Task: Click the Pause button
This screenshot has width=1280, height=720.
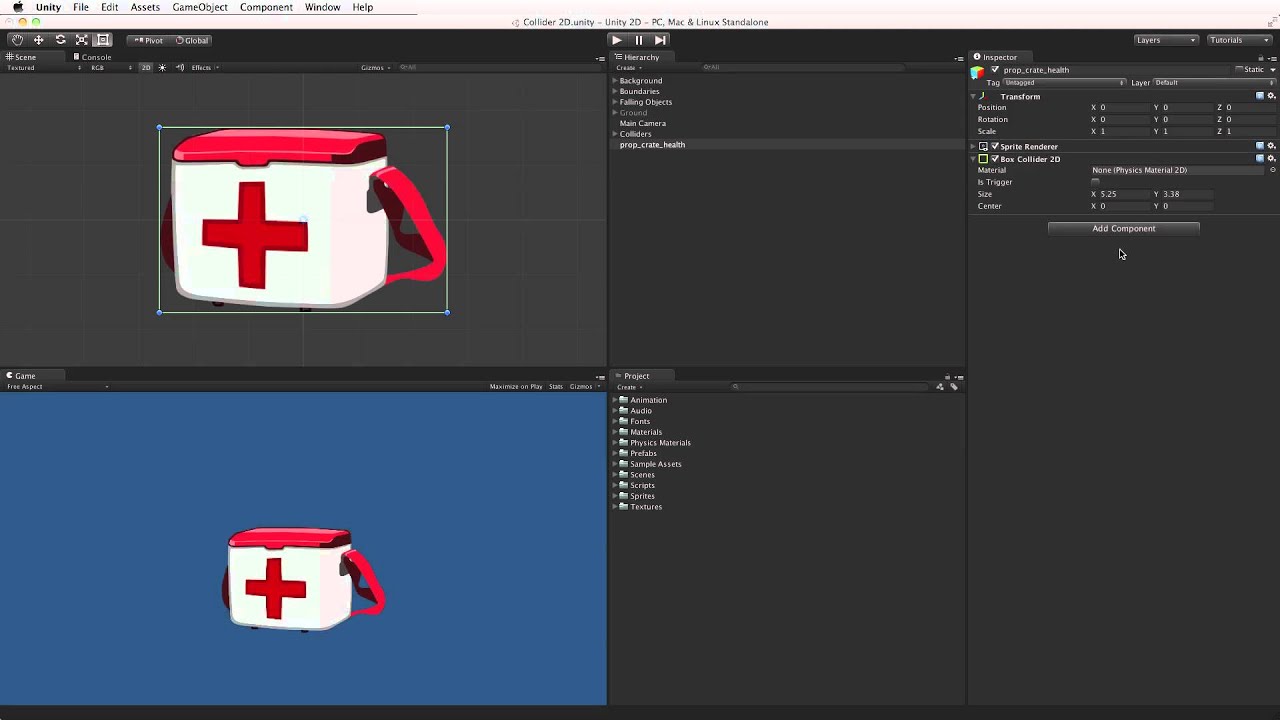Action: (639, 40)
